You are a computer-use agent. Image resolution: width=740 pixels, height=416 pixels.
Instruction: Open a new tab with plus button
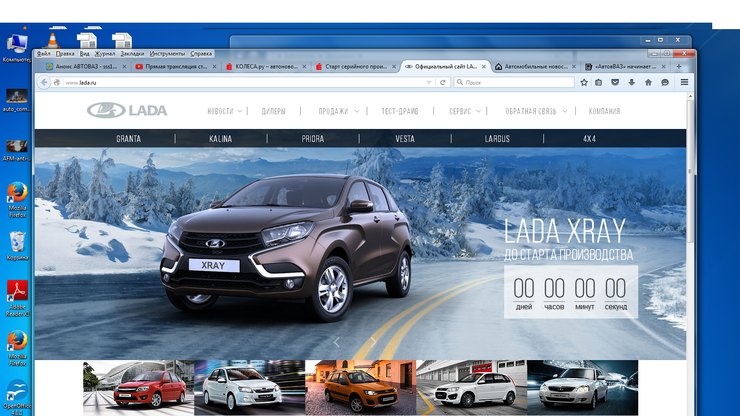point(679,67)
